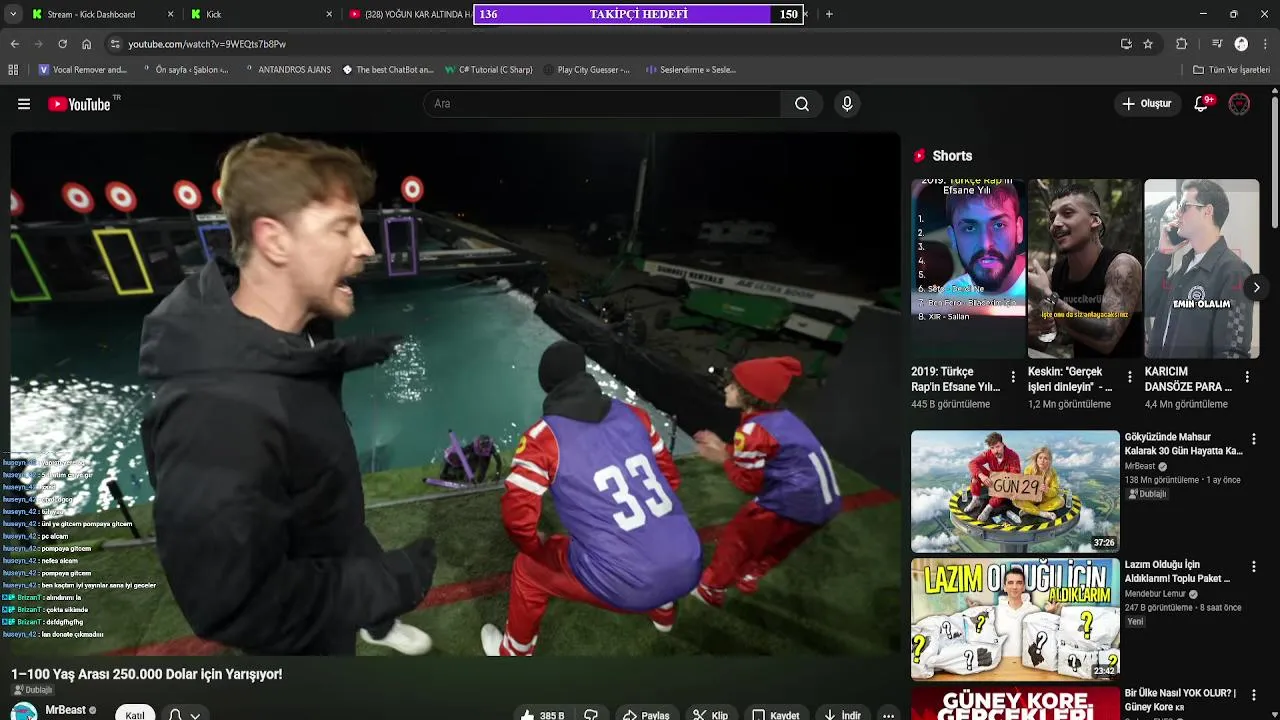Like the video (385 B)
This screenshot has width=1280, height=720.
pos(543,715)
